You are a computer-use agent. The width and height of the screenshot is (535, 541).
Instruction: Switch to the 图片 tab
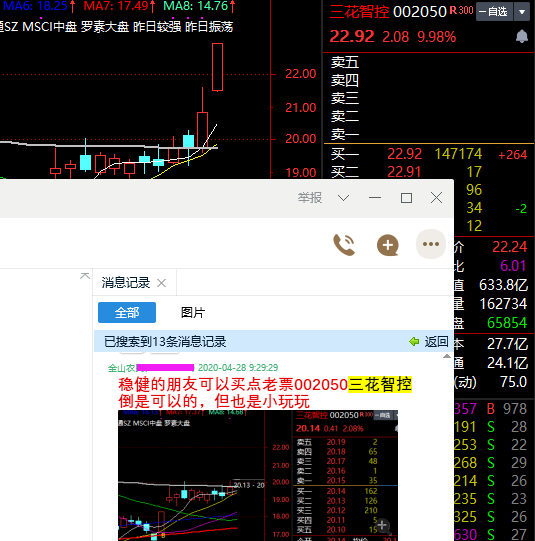point(193,313)
